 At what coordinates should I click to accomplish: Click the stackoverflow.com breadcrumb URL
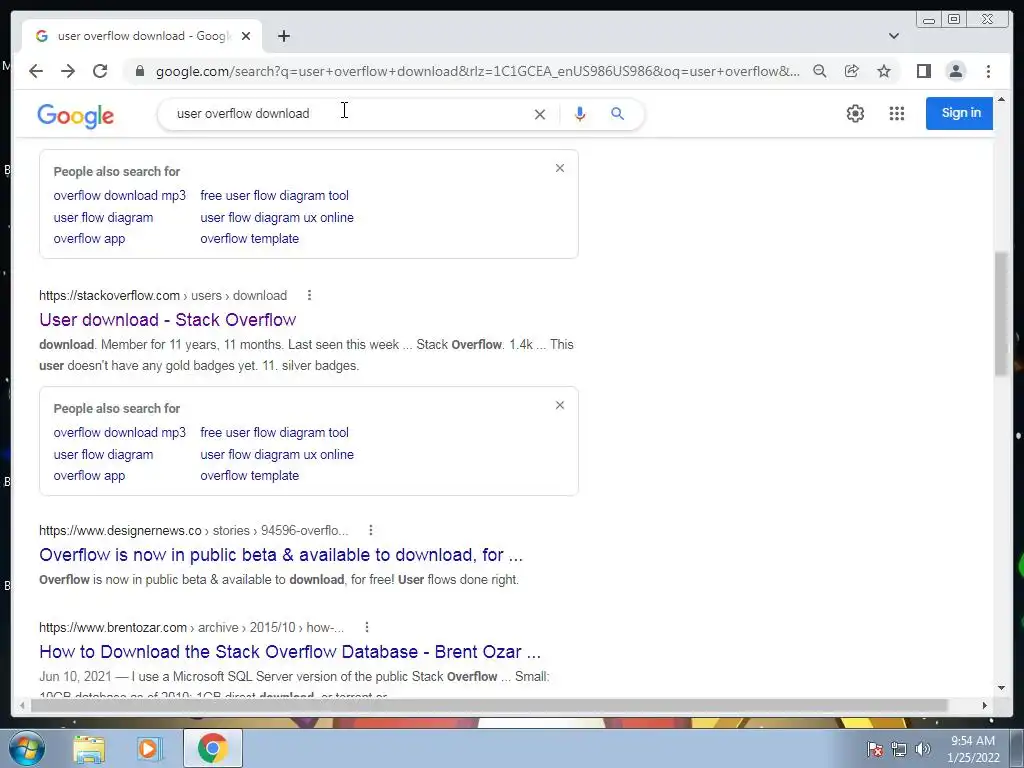pos(163,295)
